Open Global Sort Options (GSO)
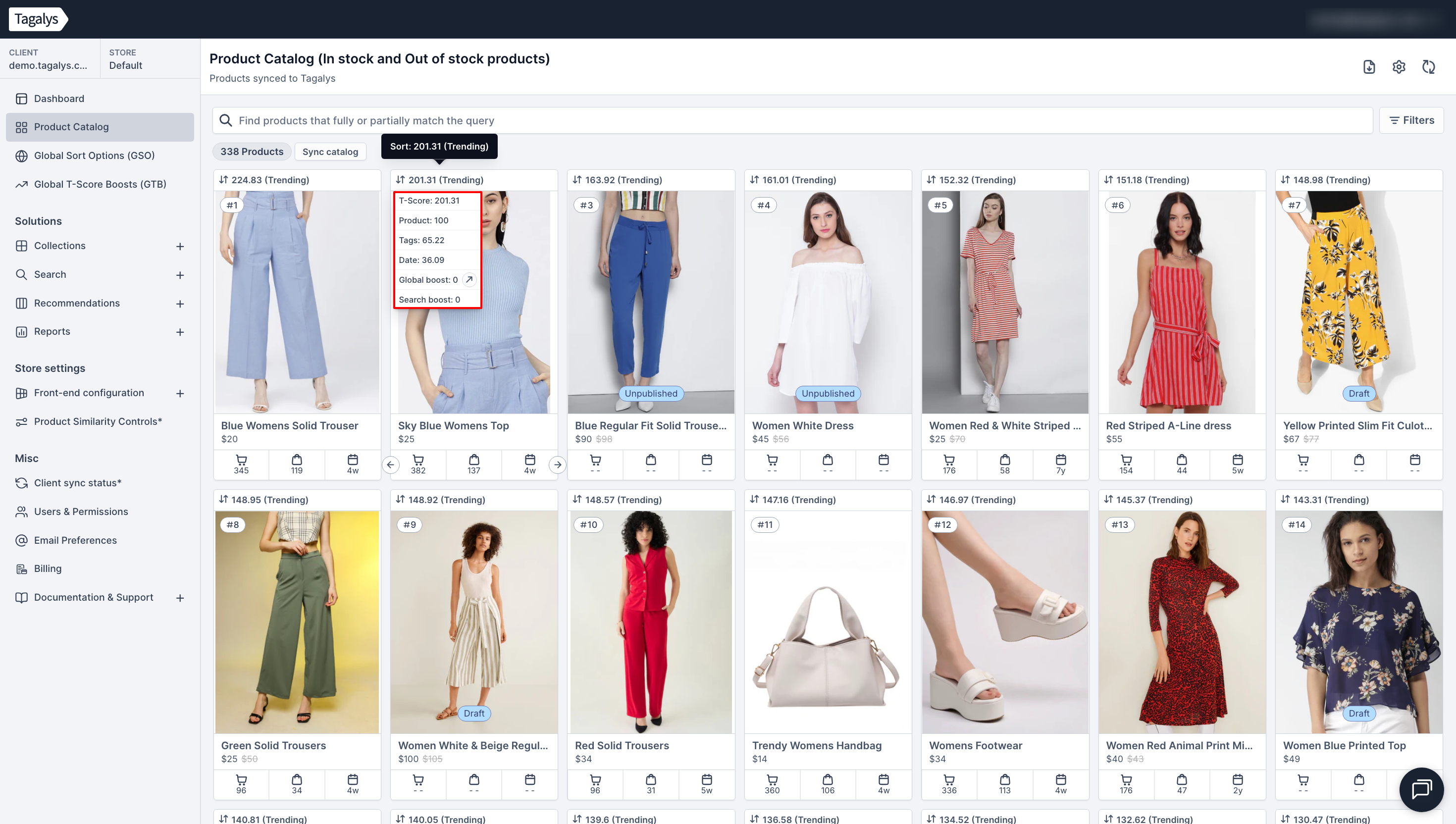Image resolution: width=1456 pixels, height=824 pixels. tap(94, 155)
